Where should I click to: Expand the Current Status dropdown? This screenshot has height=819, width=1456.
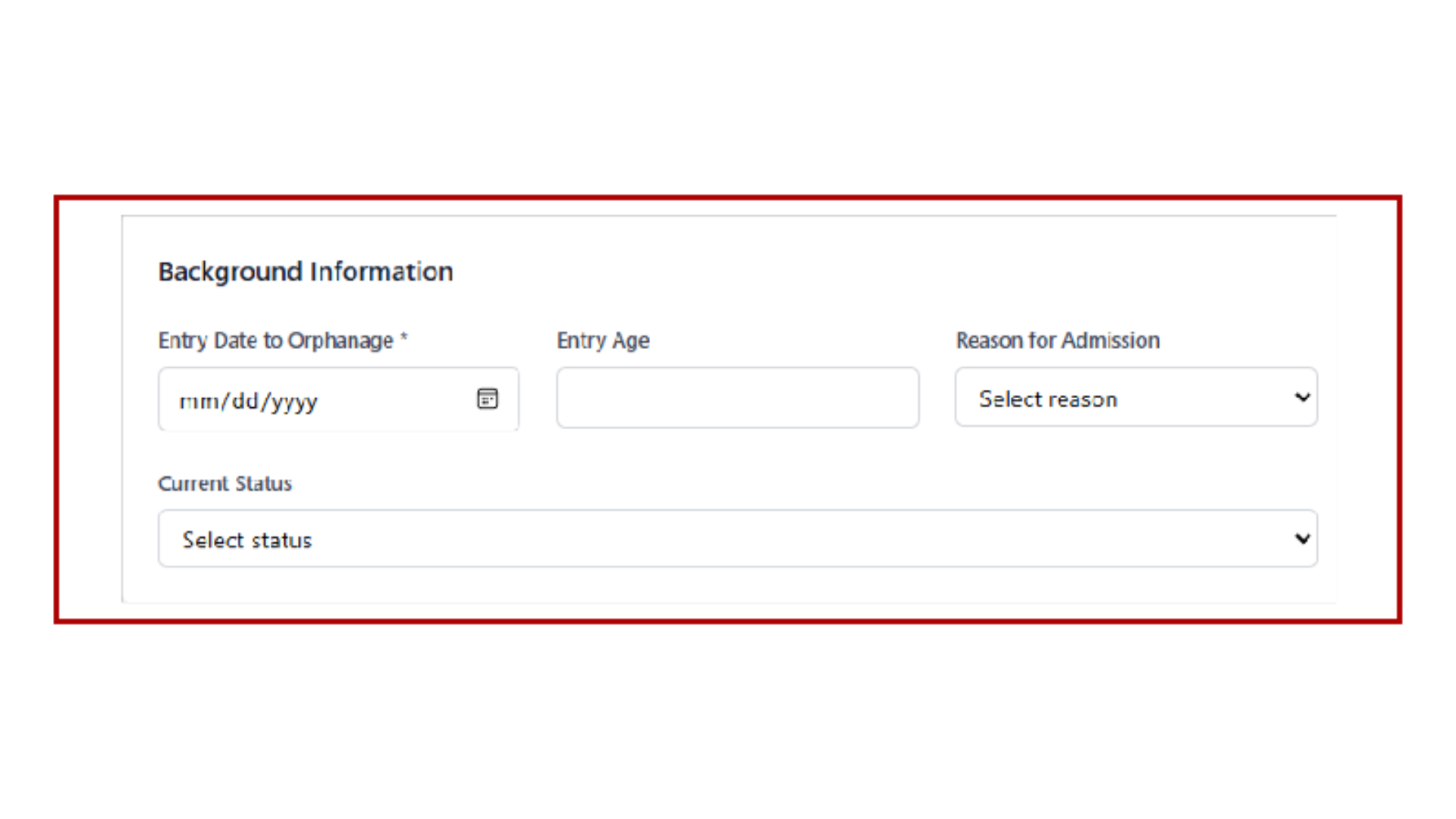[737, 538]
